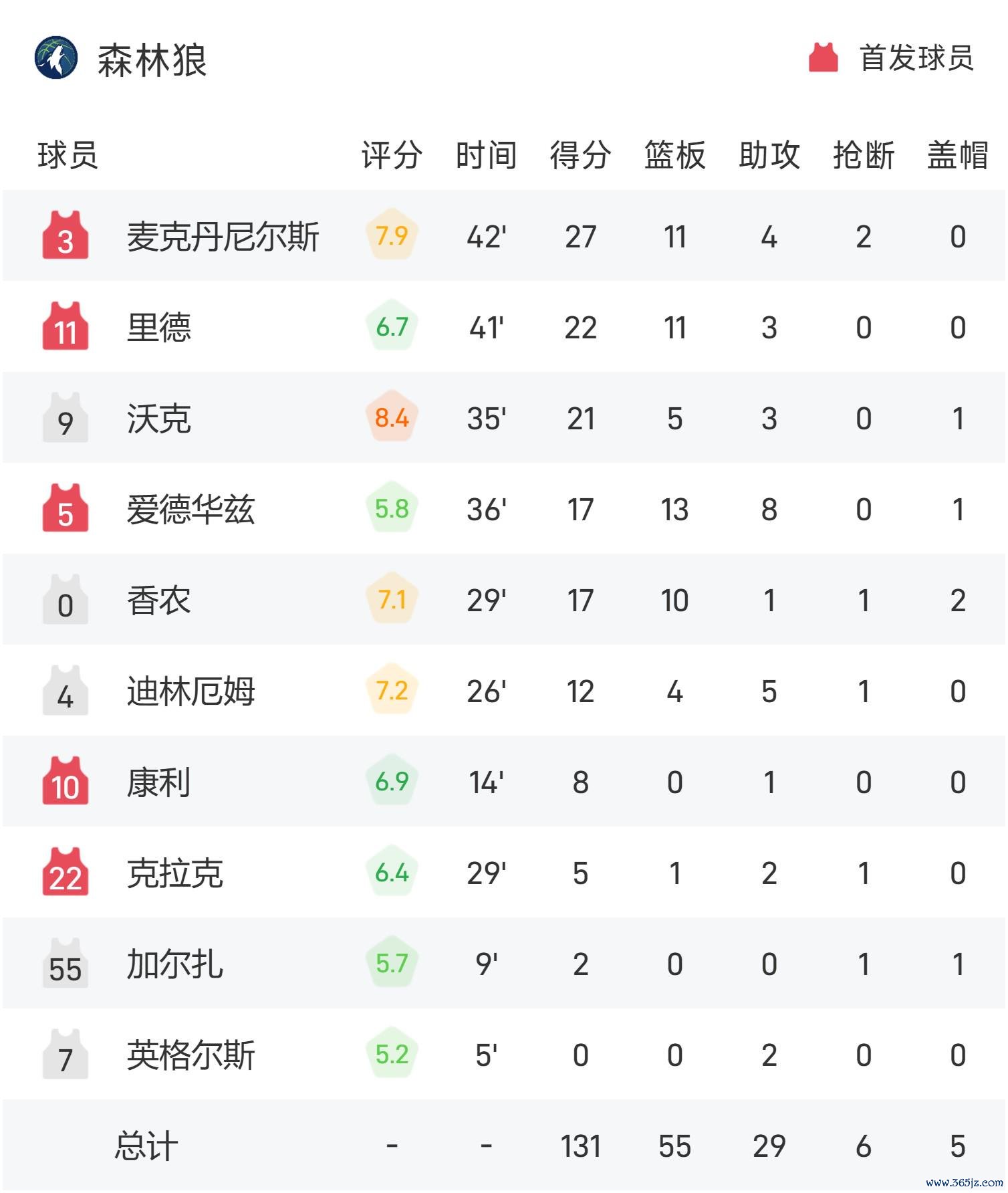Viewport: 1008px width, 1193px height.
Task: Click the 首发球员 legend label
Action: pyautogui.click(x=916, y=58)
